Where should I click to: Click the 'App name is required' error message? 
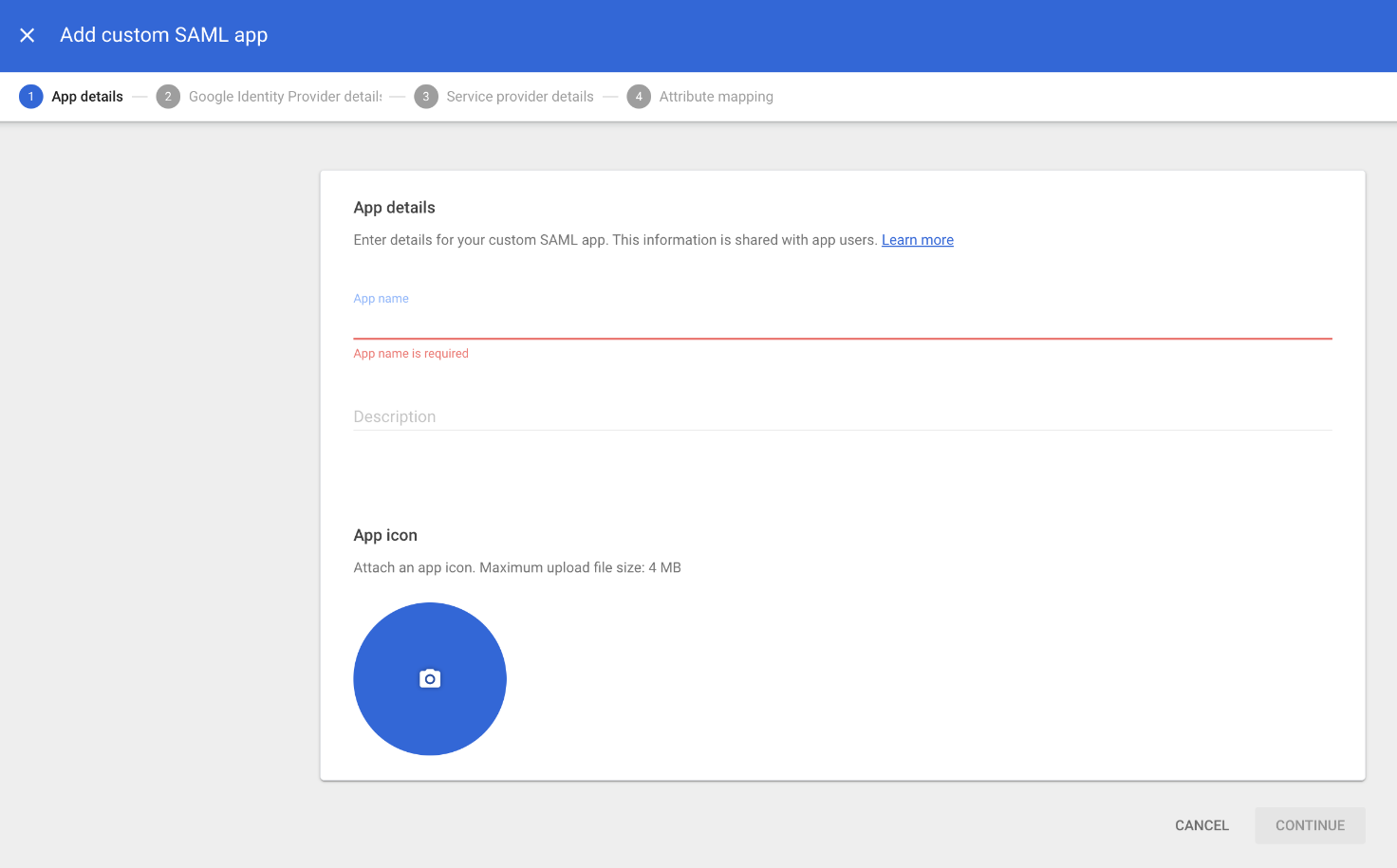[411, 354]
